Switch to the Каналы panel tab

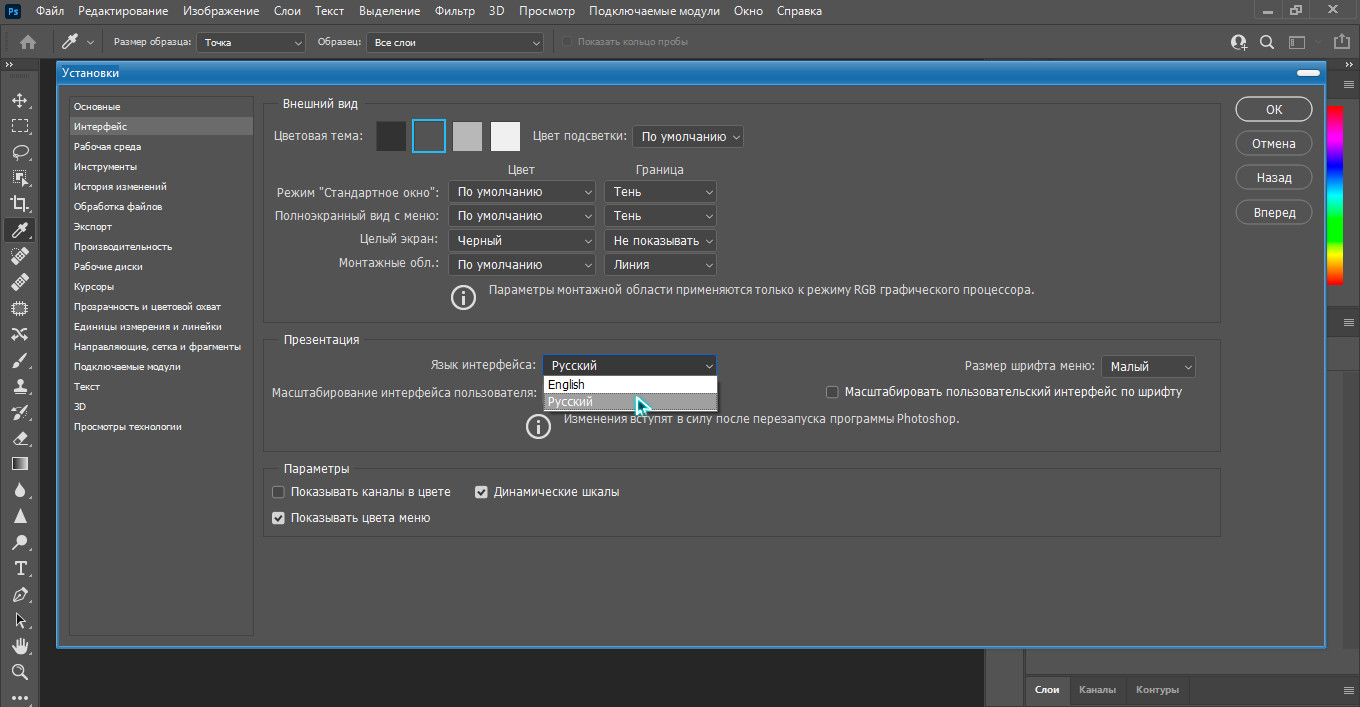tap(1097, 690)
